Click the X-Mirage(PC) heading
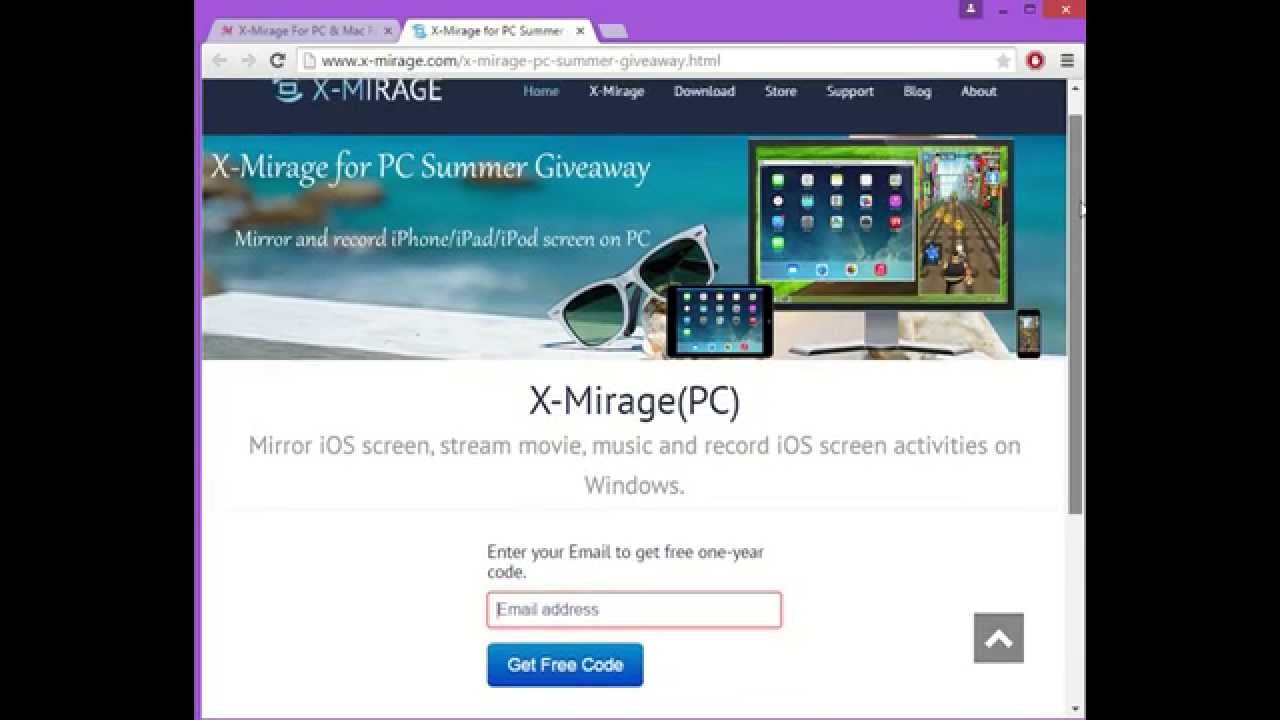This screenshot has height=720, width=1280. [x=634, y=401]
